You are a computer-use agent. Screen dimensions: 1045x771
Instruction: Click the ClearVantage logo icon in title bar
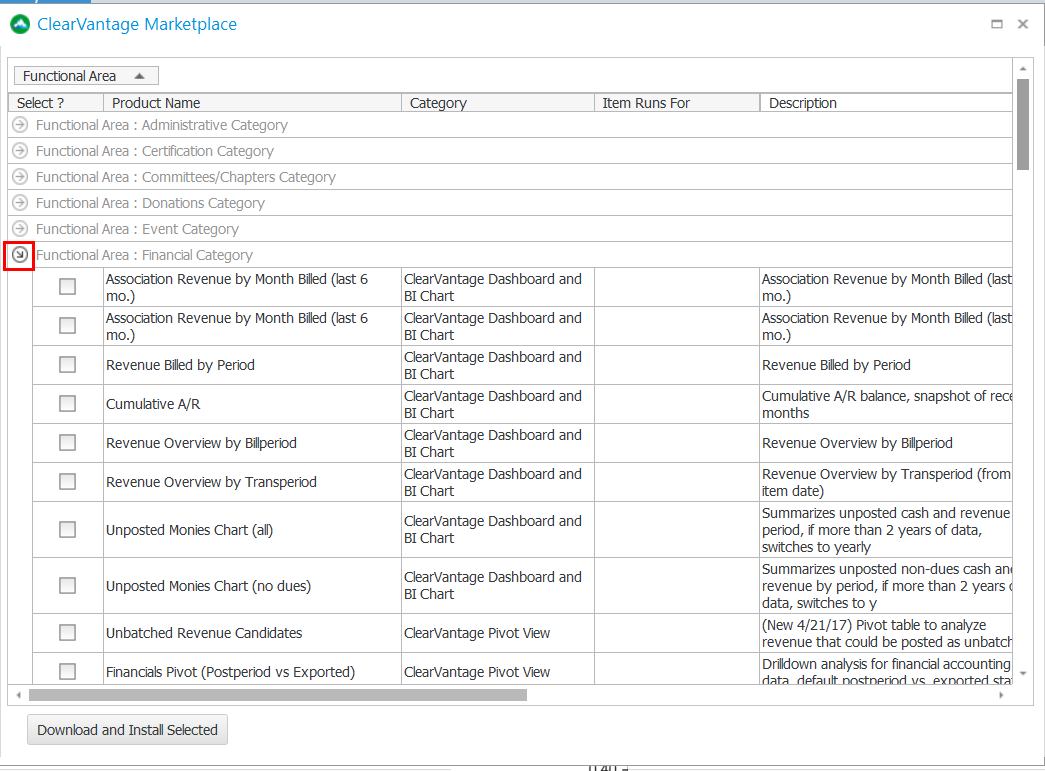20,25
